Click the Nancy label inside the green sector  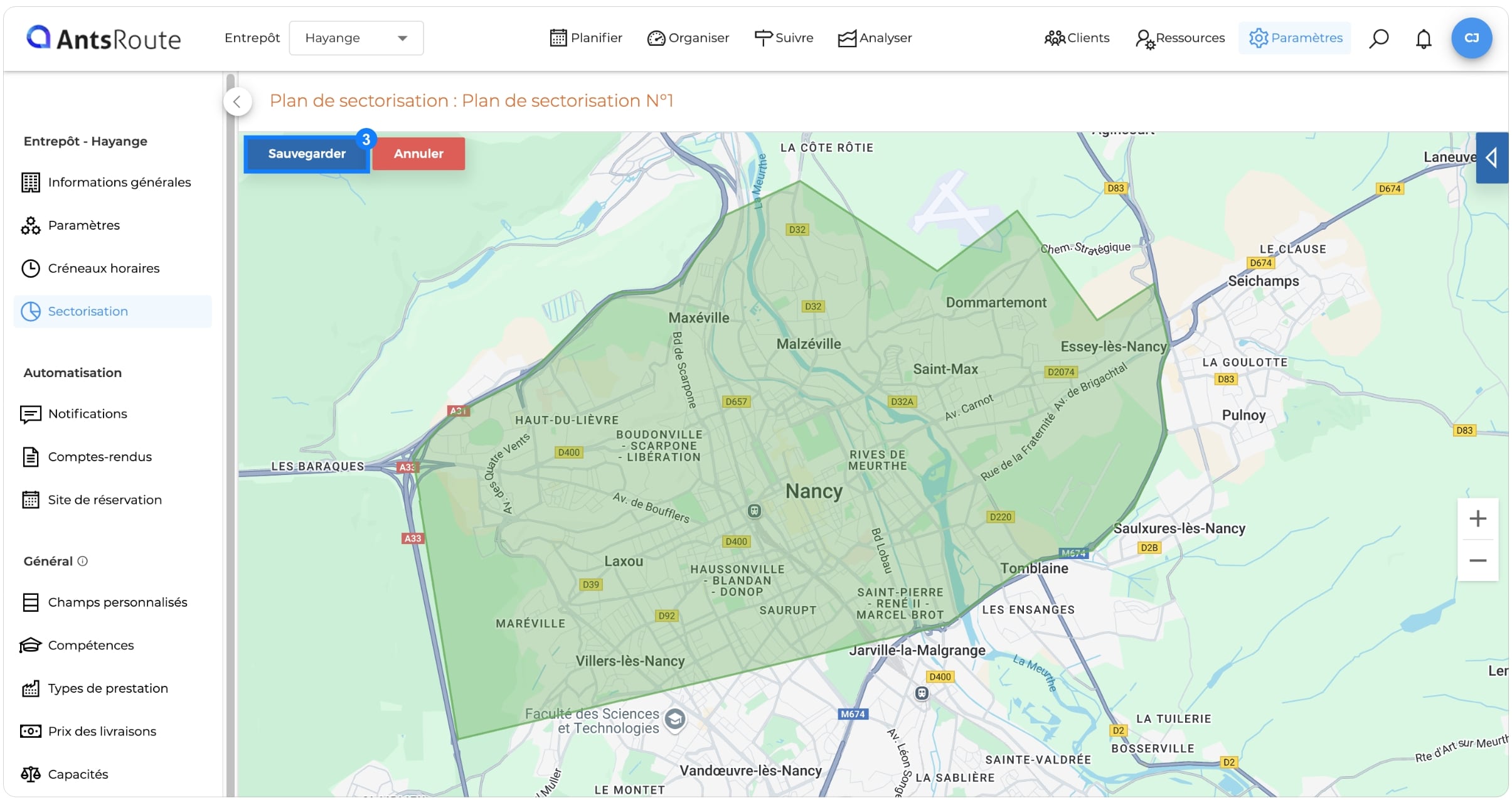(814, 491)
